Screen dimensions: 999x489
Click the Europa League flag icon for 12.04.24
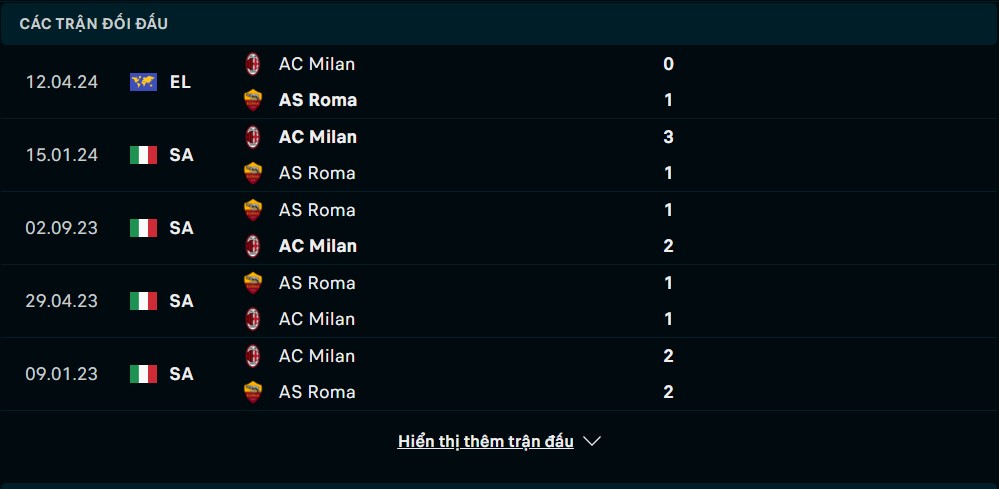(143, 82)
